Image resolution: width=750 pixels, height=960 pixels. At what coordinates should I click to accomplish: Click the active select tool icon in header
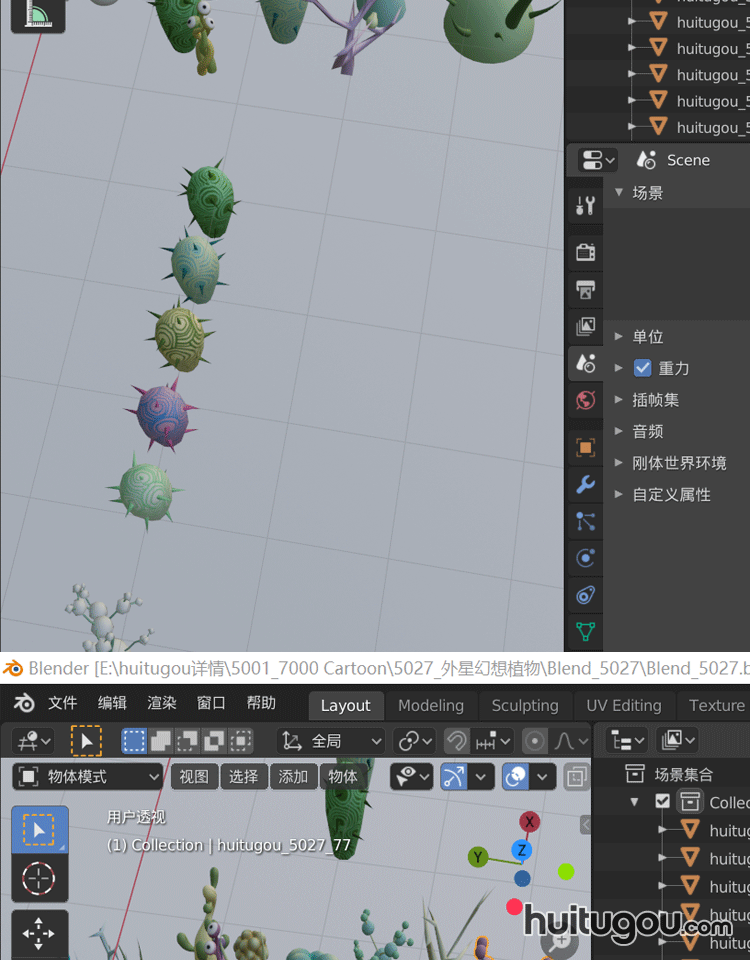click(86, 741)
